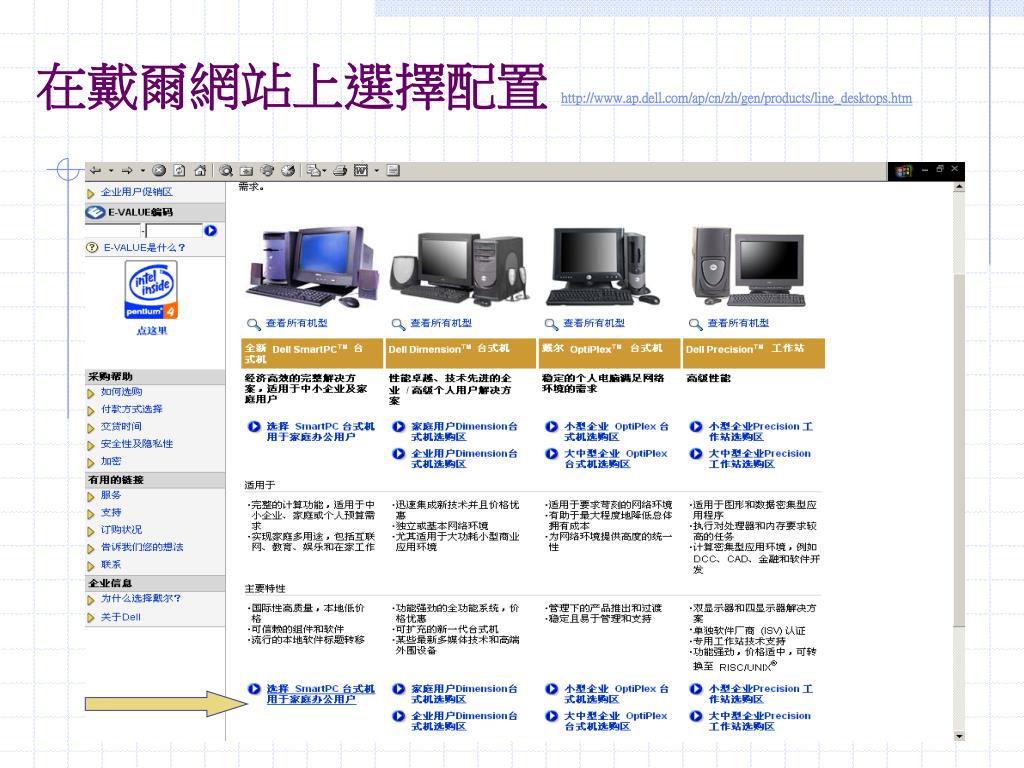1024x768 pixels.
Task: Open the Back button history dropdown
Action: [x=111, y=171]
